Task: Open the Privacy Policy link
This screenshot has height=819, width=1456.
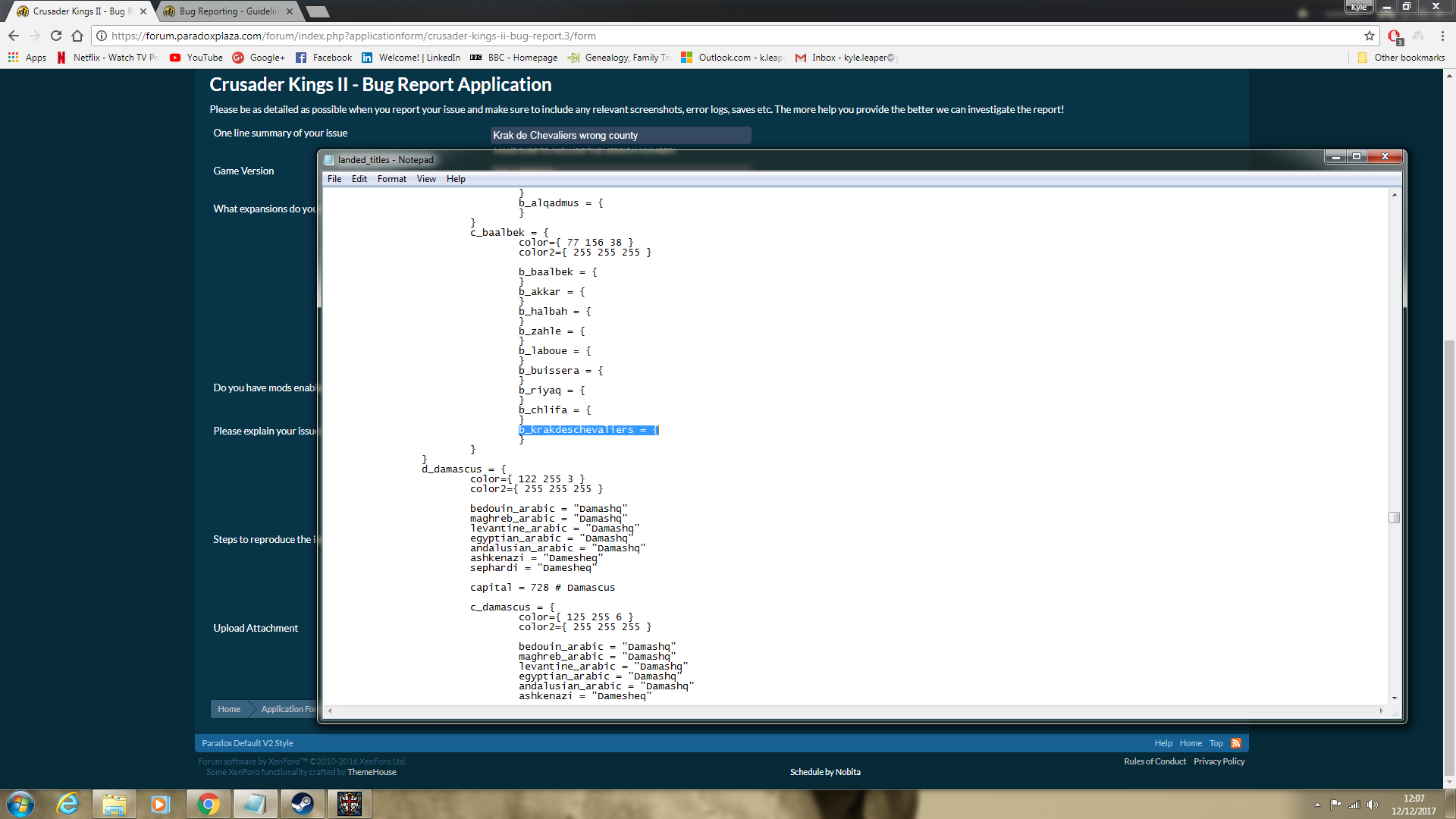Action: tap(1219, 761)
